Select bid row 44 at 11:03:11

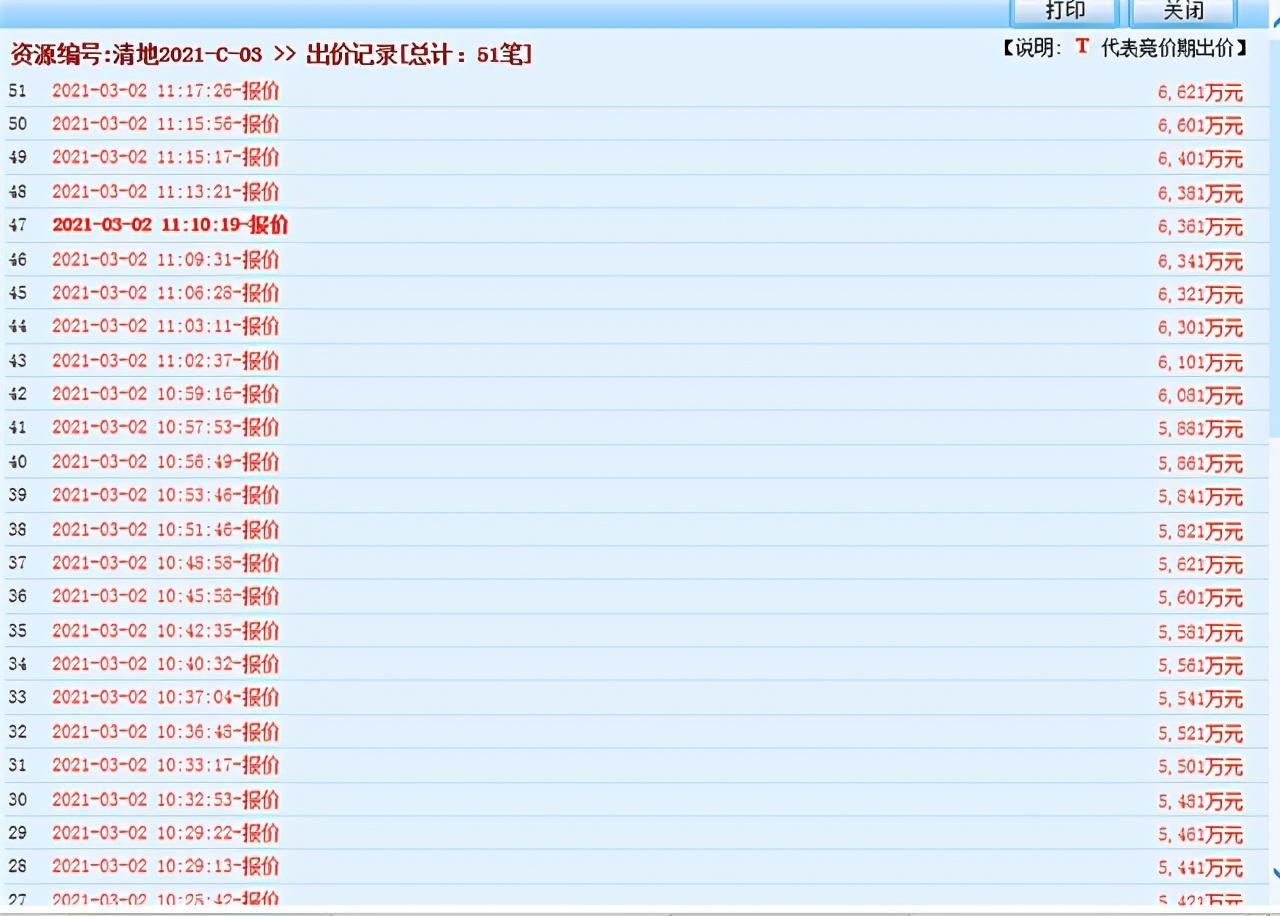tap(637, 326)
